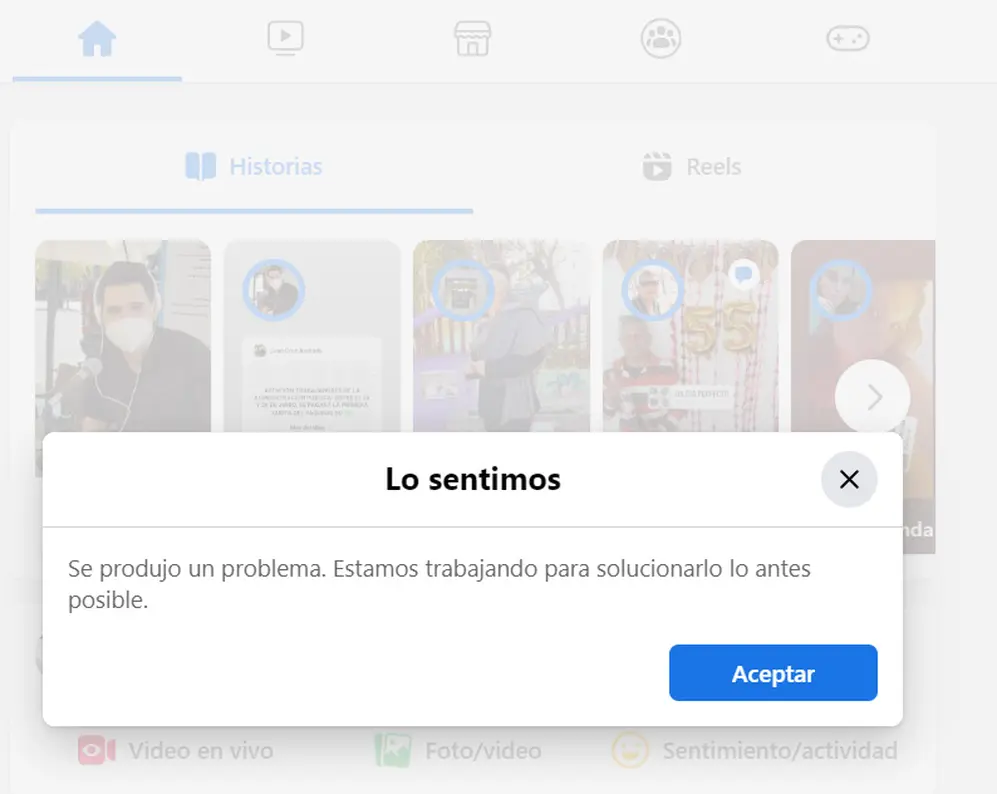Open the Watch video tab icon
The height and width of the screenshot is (794, 997).
pyautogui.click(x=285, y=38)
